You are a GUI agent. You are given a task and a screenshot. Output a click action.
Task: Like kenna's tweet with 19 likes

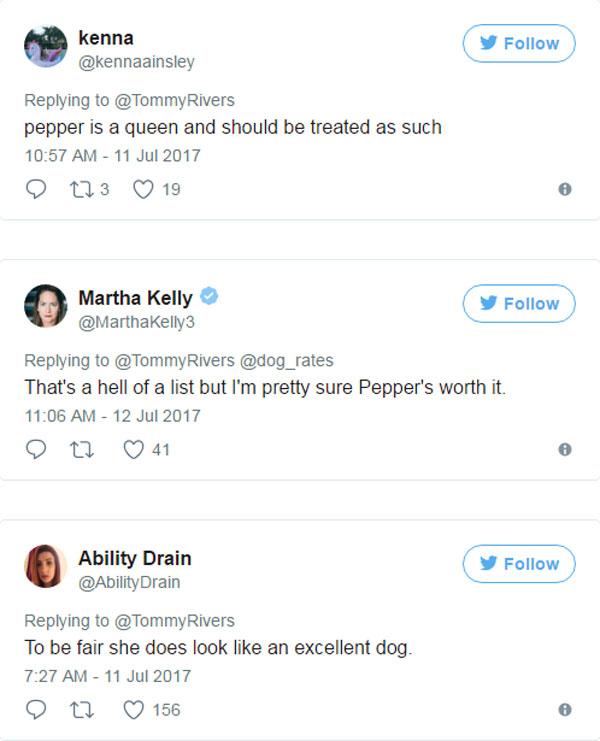[143, 189]
